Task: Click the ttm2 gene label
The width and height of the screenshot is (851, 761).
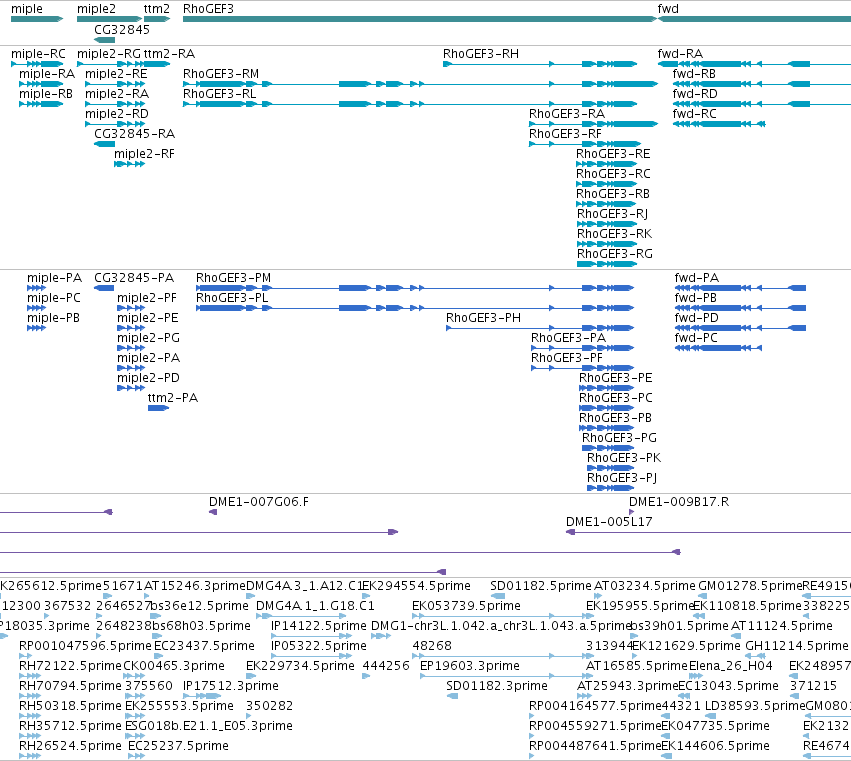Action: tap(156, 9)
